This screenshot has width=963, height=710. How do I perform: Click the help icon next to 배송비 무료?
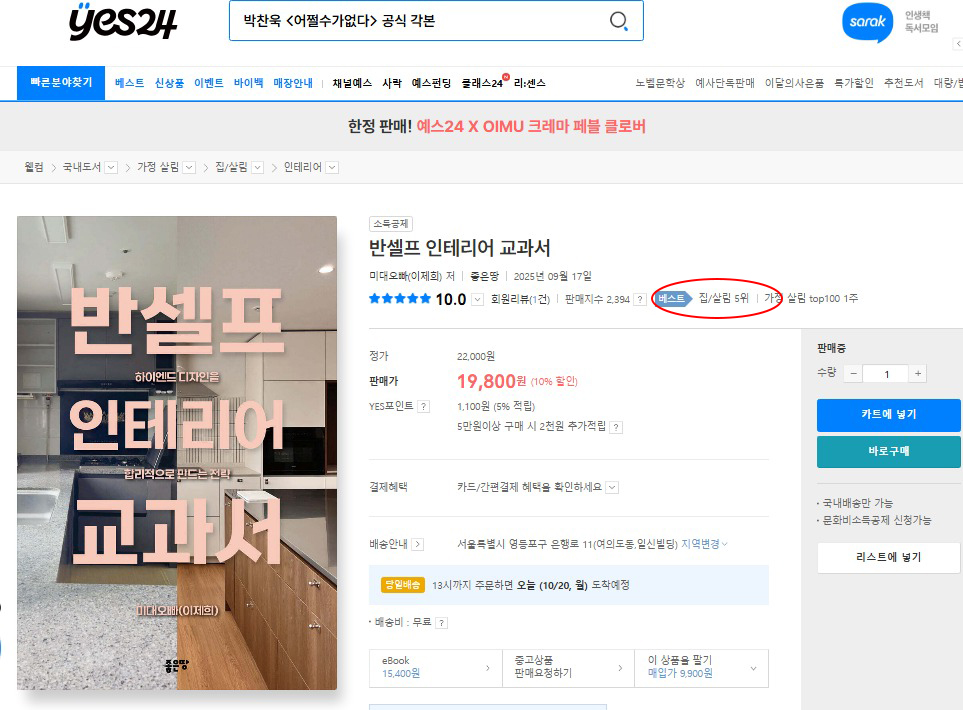pyautogui.click(x=441, y=622)
